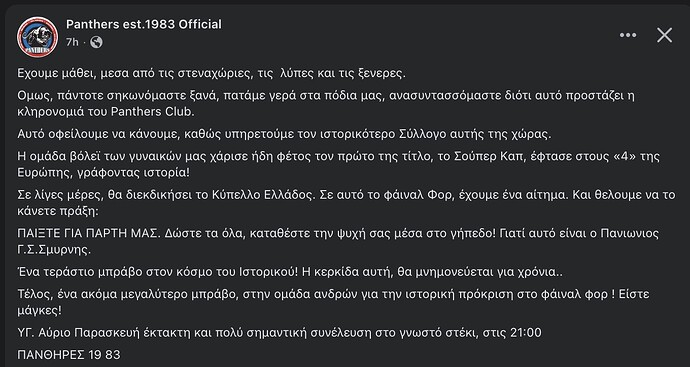Image resolution: width=690 pixels, height=367 pixels.
Task: Click the paragraph beginning Η ομάδα βόλεϊ
Action: tap(339, 164)
